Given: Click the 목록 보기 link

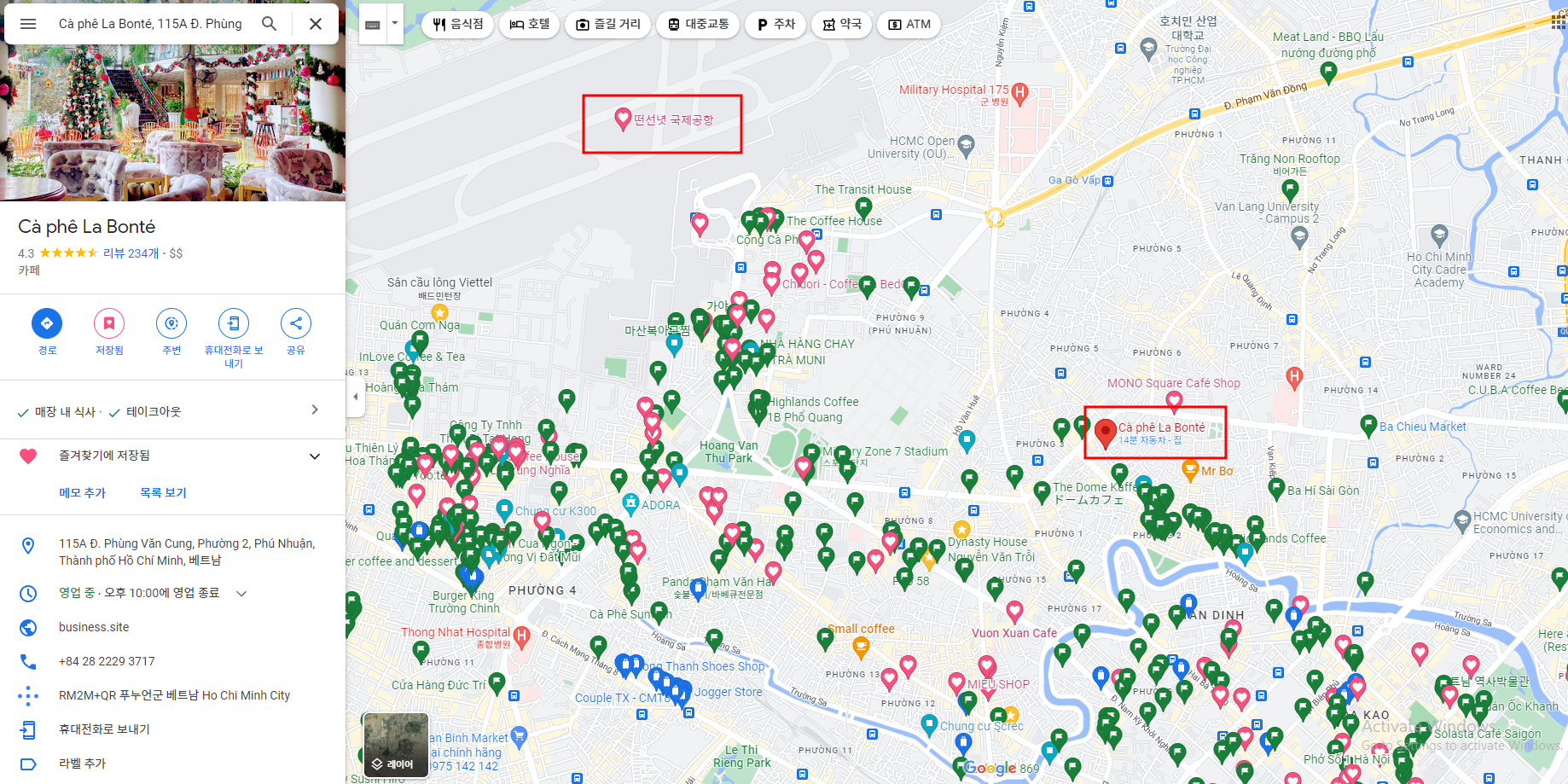Looking at the screenshot, I should coord(163,493).
